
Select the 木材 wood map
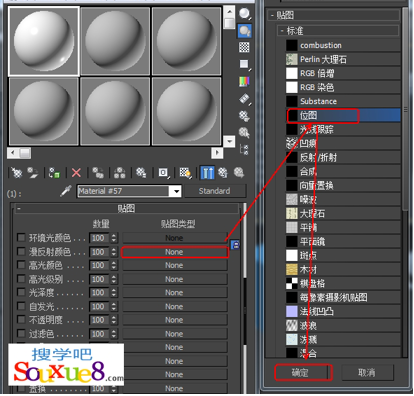pos(343,270)
